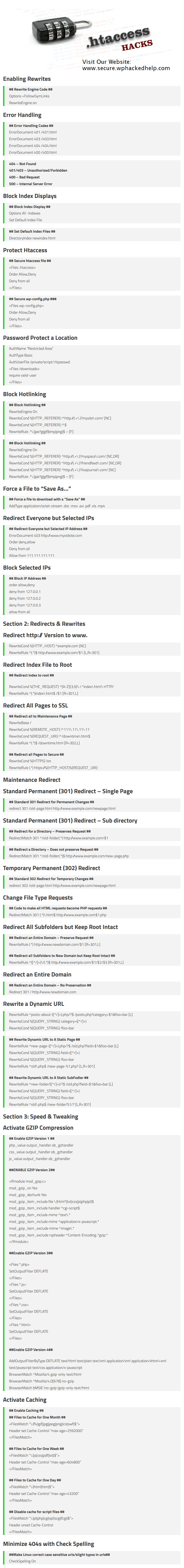
Task: Open the www.secure.wphackedhelp.com website link
Action: click(x=125, y=68)
